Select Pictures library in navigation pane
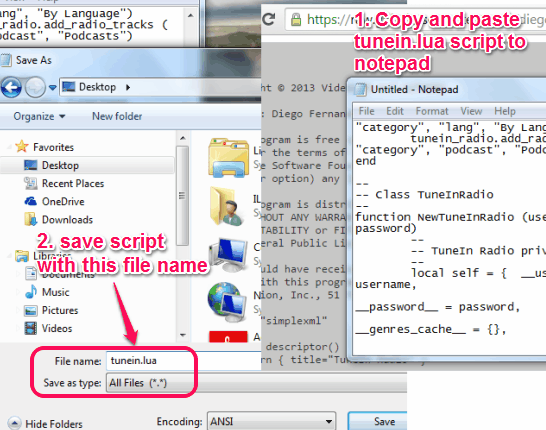 coord(60,310)
